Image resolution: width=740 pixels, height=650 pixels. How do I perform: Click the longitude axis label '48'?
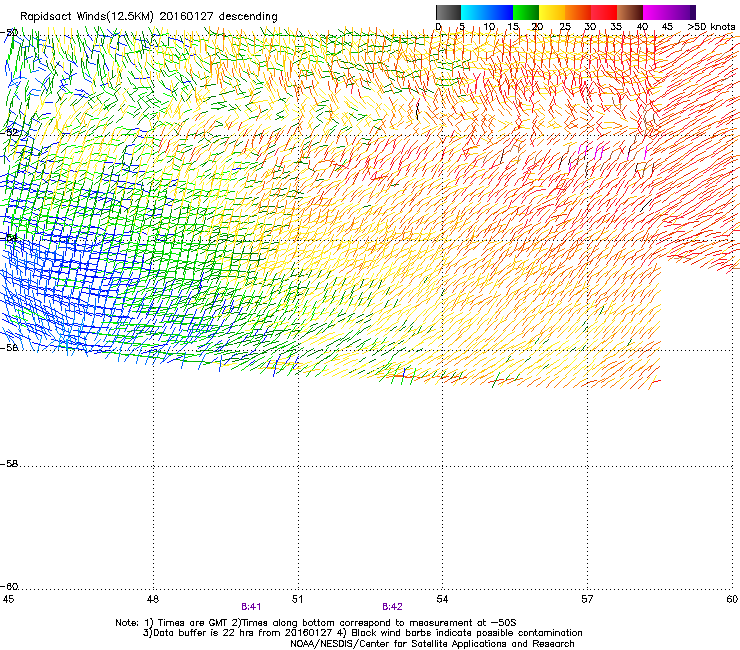(x=152, y=599)
